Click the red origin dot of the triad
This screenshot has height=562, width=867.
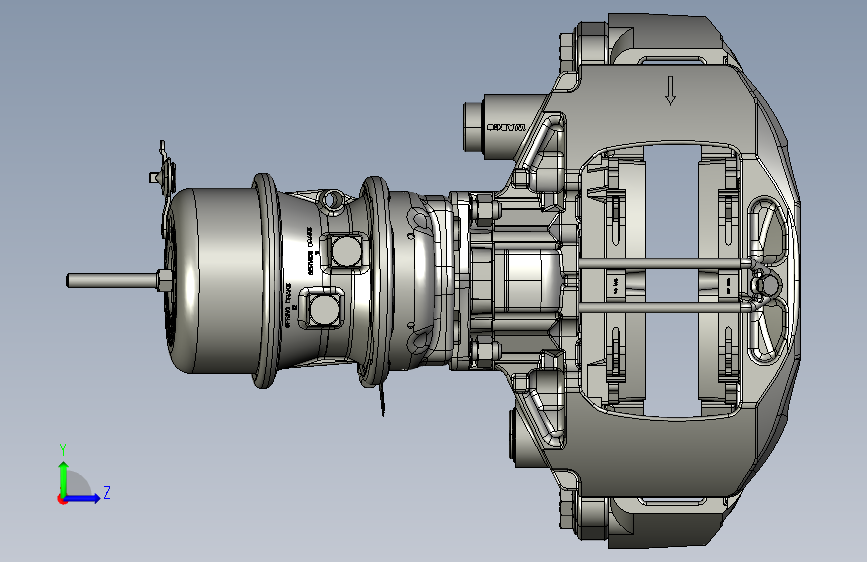(61, 499)
